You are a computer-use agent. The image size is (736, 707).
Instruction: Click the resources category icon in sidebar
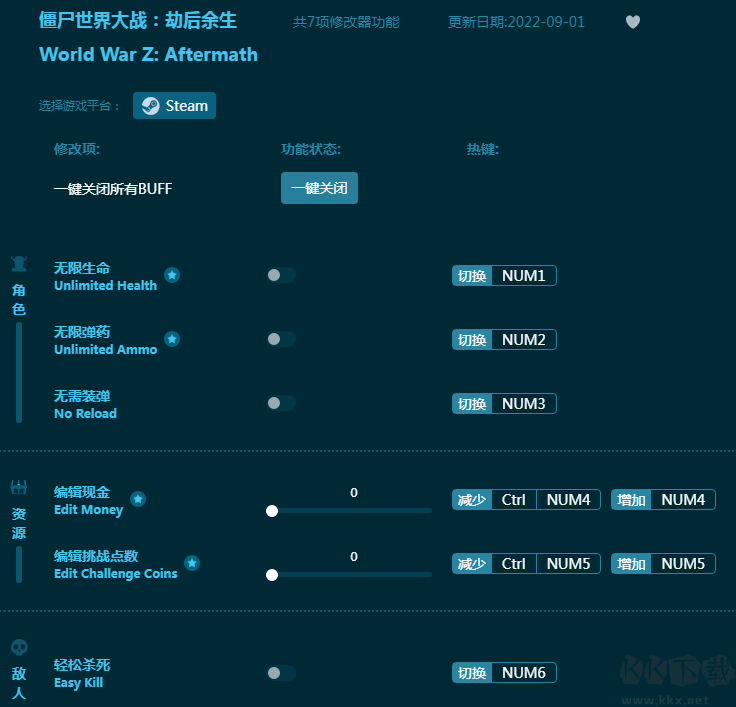coord(19,488)
